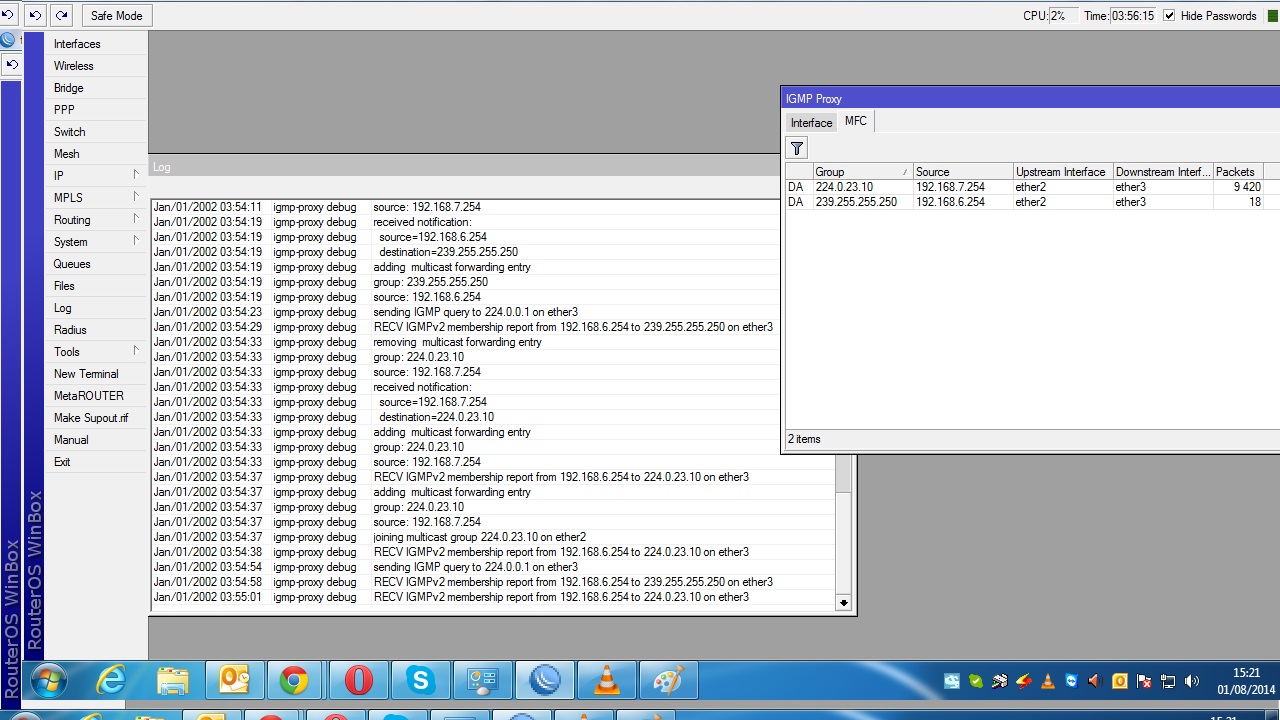Image resolution: width=1280 pixels, height=720 pixels.
Task: Open the Interfaces menu item
Action: click(x=96, y=44)
